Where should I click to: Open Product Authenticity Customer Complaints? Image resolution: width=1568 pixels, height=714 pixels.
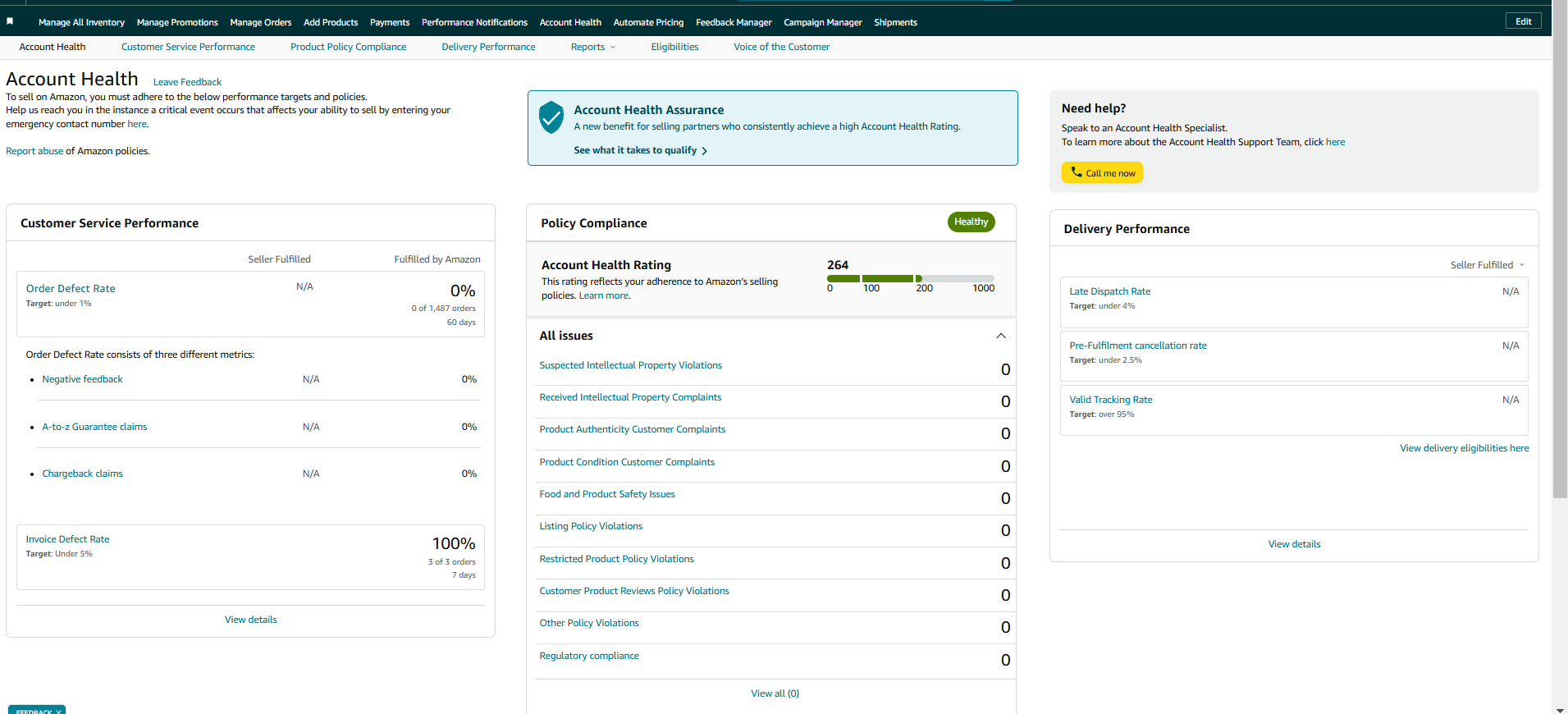coord(632,429)
